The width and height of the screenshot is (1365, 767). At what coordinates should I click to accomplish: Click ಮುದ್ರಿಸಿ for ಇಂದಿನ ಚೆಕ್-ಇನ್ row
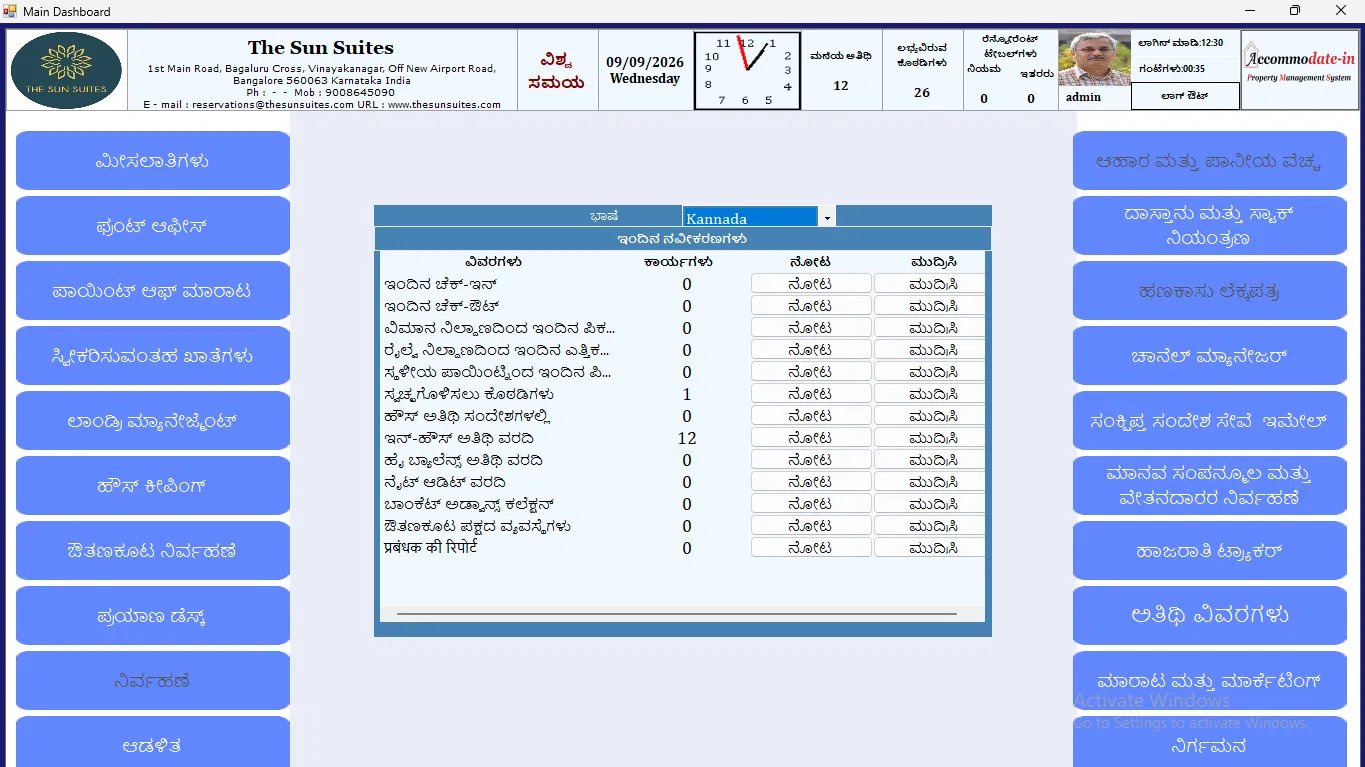[x=930, y=284]
